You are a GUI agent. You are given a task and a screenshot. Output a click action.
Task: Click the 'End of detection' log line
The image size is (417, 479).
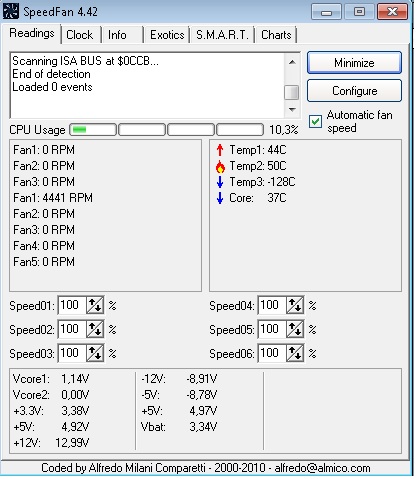(51, 74)
